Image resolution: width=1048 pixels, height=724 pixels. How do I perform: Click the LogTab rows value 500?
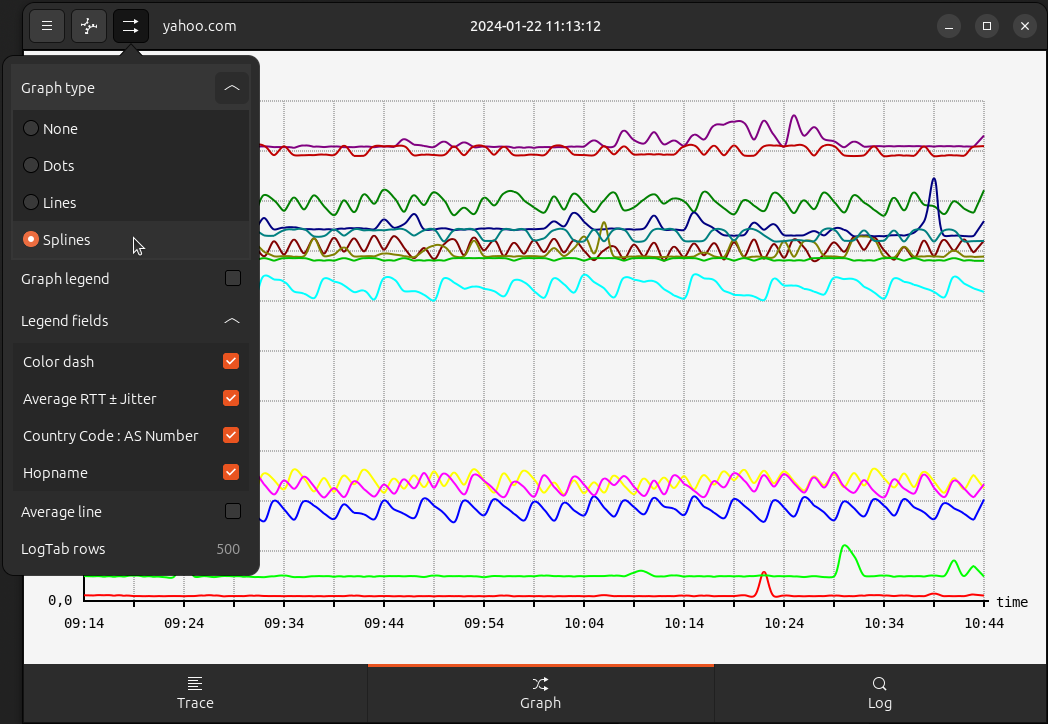(228, 549)
